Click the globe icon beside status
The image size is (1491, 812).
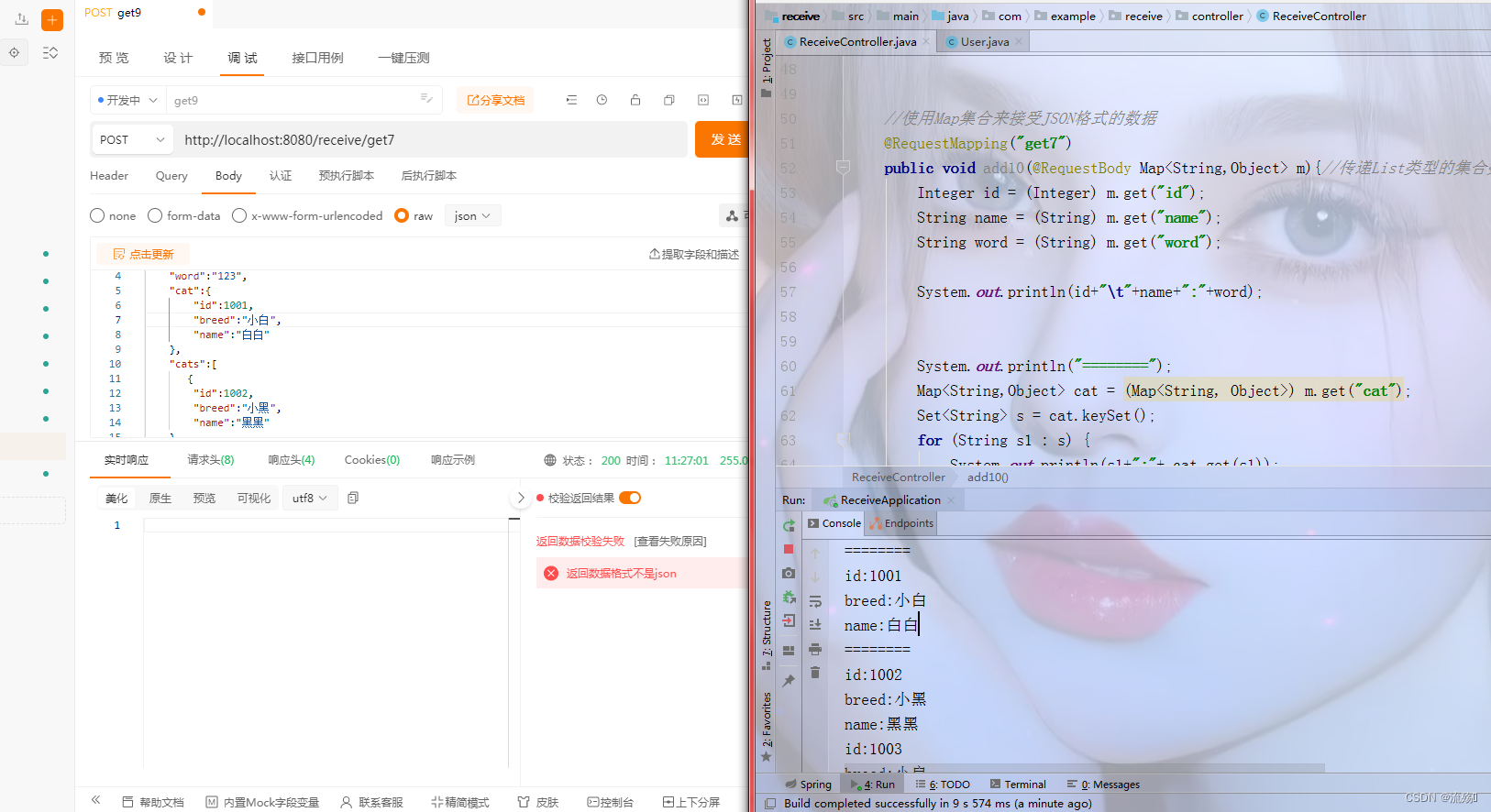point(550,460)
